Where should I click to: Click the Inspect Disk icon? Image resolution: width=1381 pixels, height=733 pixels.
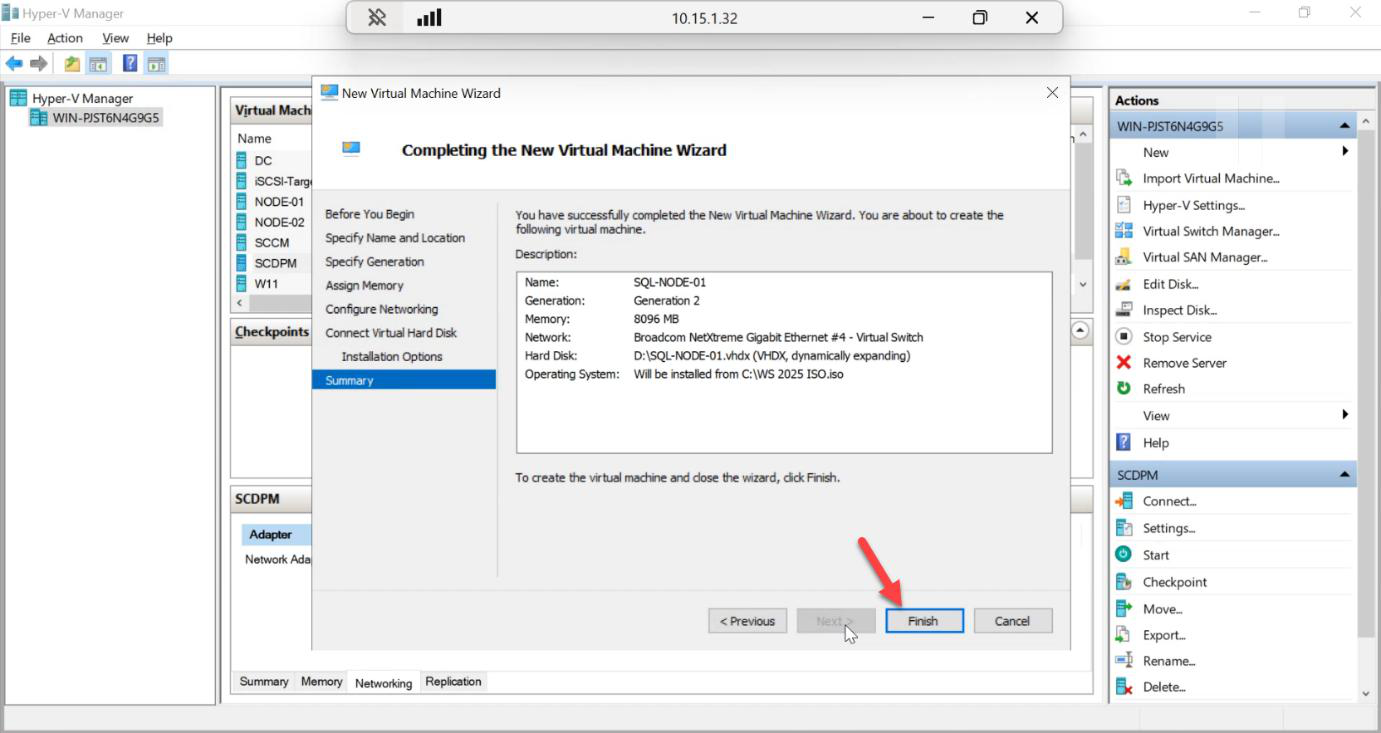(x=1124, y=310)
